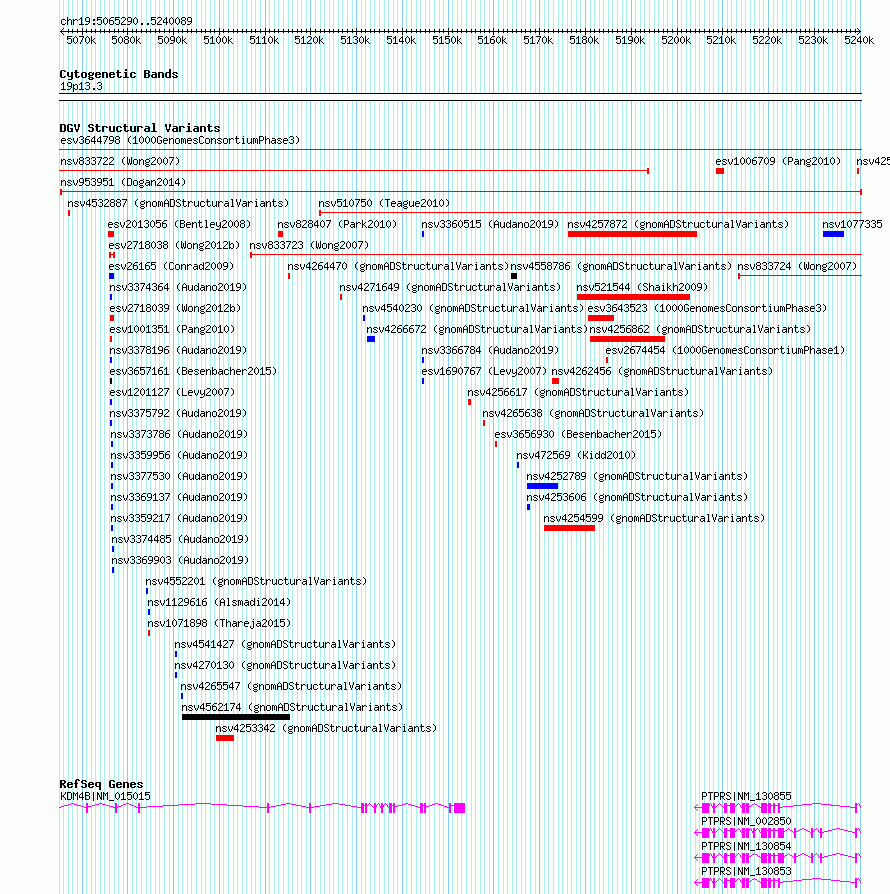Viewport: 890px width, 894px height.
Task: Click the nsv3378196 (Audano2019) label
Action: pyautogui.click(x=178, y=351)
